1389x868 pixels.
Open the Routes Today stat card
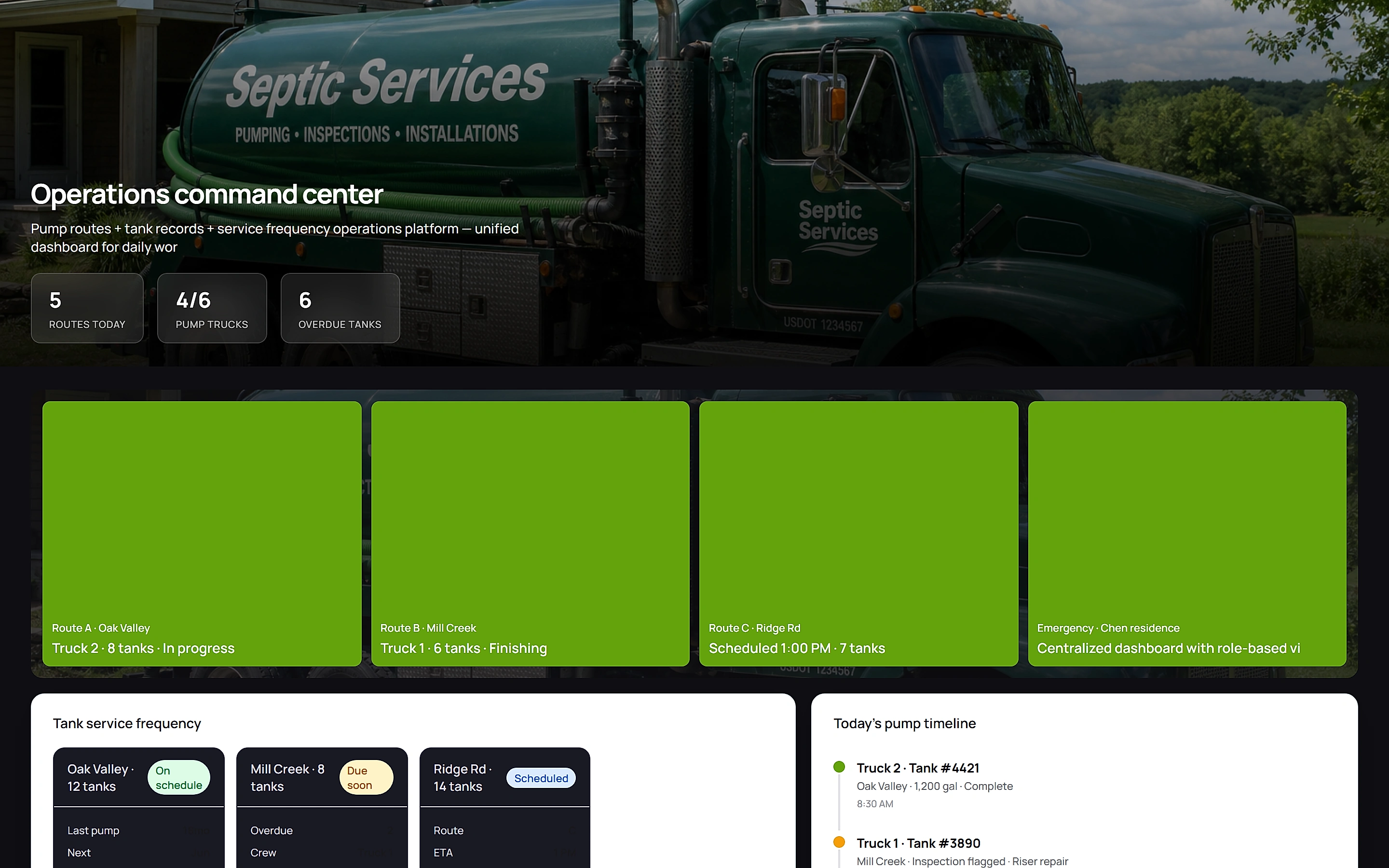87,308
